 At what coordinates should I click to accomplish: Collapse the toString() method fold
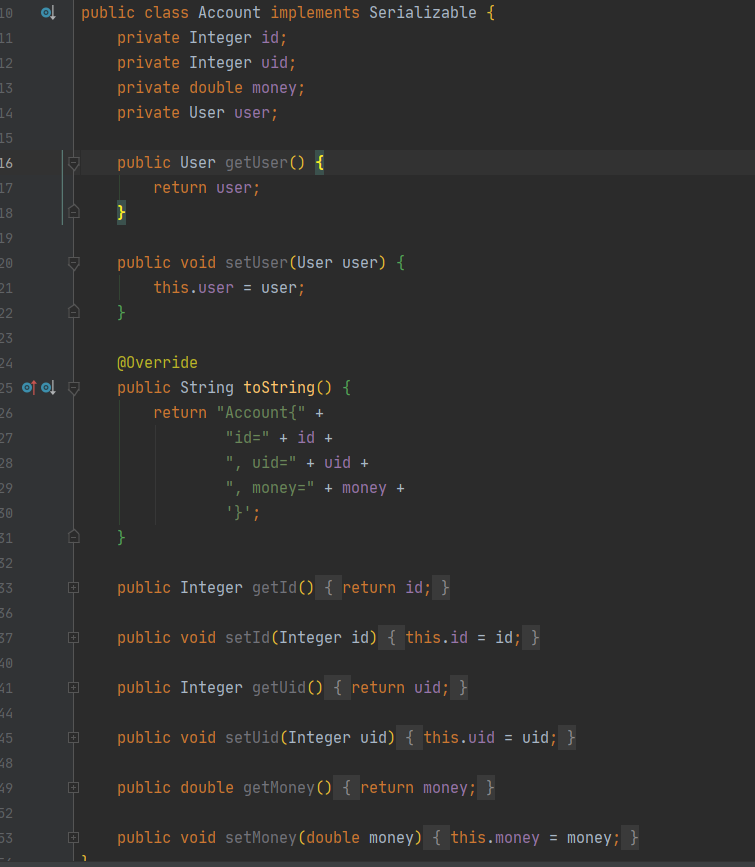pos(74,388)
